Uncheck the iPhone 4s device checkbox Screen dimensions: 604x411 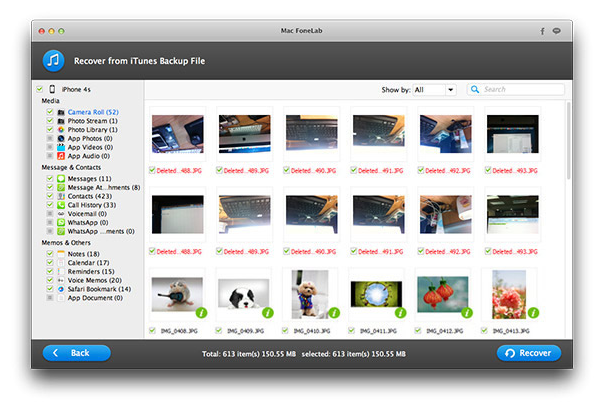39,90
